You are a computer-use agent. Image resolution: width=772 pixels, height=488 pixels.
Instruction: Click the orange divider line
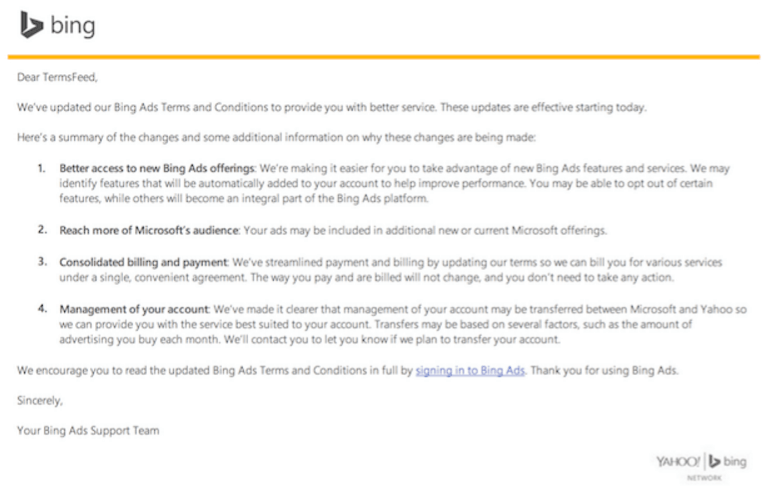[x=384, y=57]
